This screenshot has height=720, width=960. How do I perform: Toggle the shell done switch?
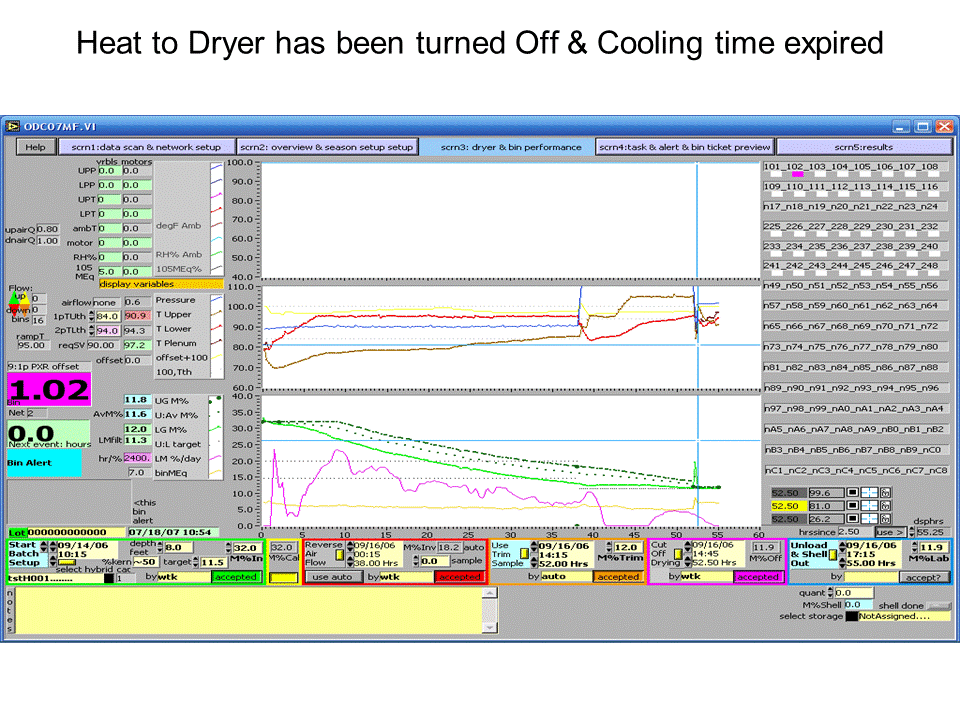coord(938,606)
